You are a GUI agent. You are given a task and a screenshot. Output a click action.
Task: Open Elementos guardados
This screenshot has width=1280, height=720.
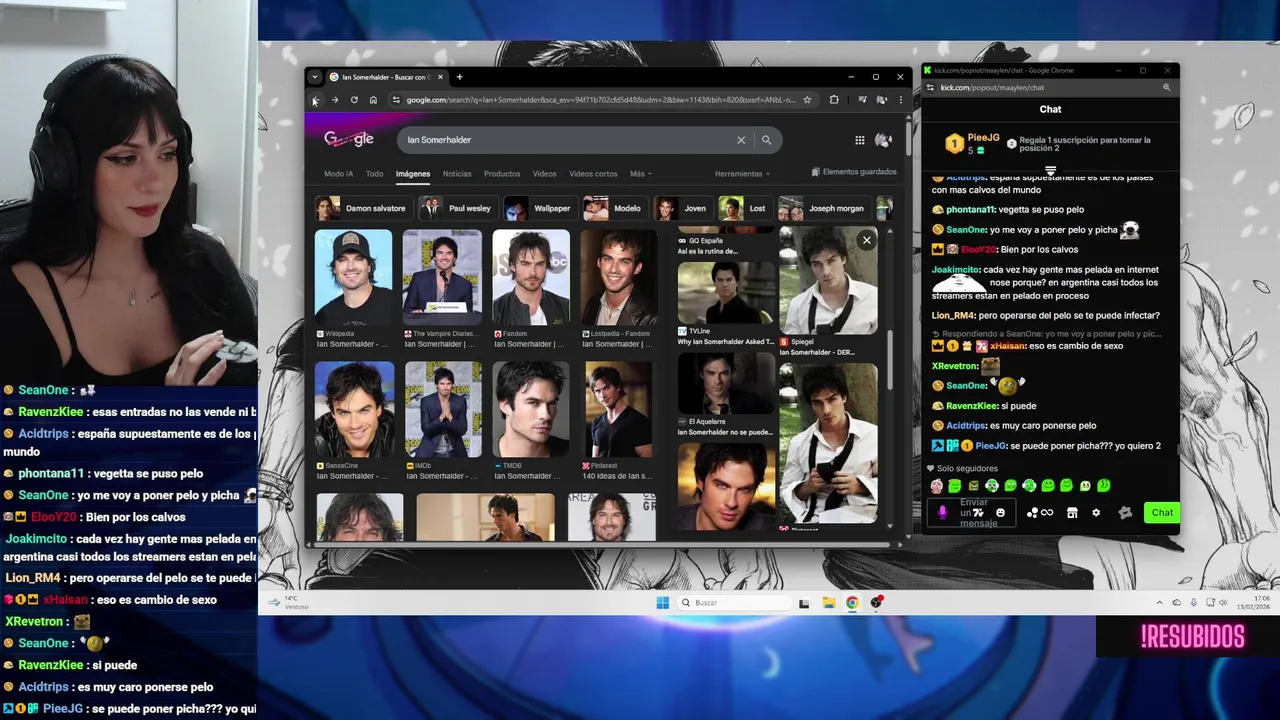(854, 172)
